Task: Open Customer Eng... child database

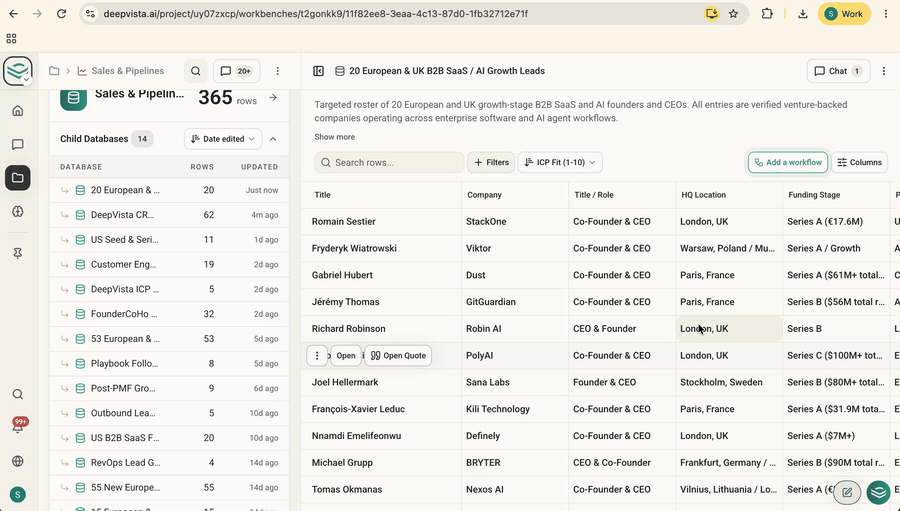Action: tap(169, 264)
